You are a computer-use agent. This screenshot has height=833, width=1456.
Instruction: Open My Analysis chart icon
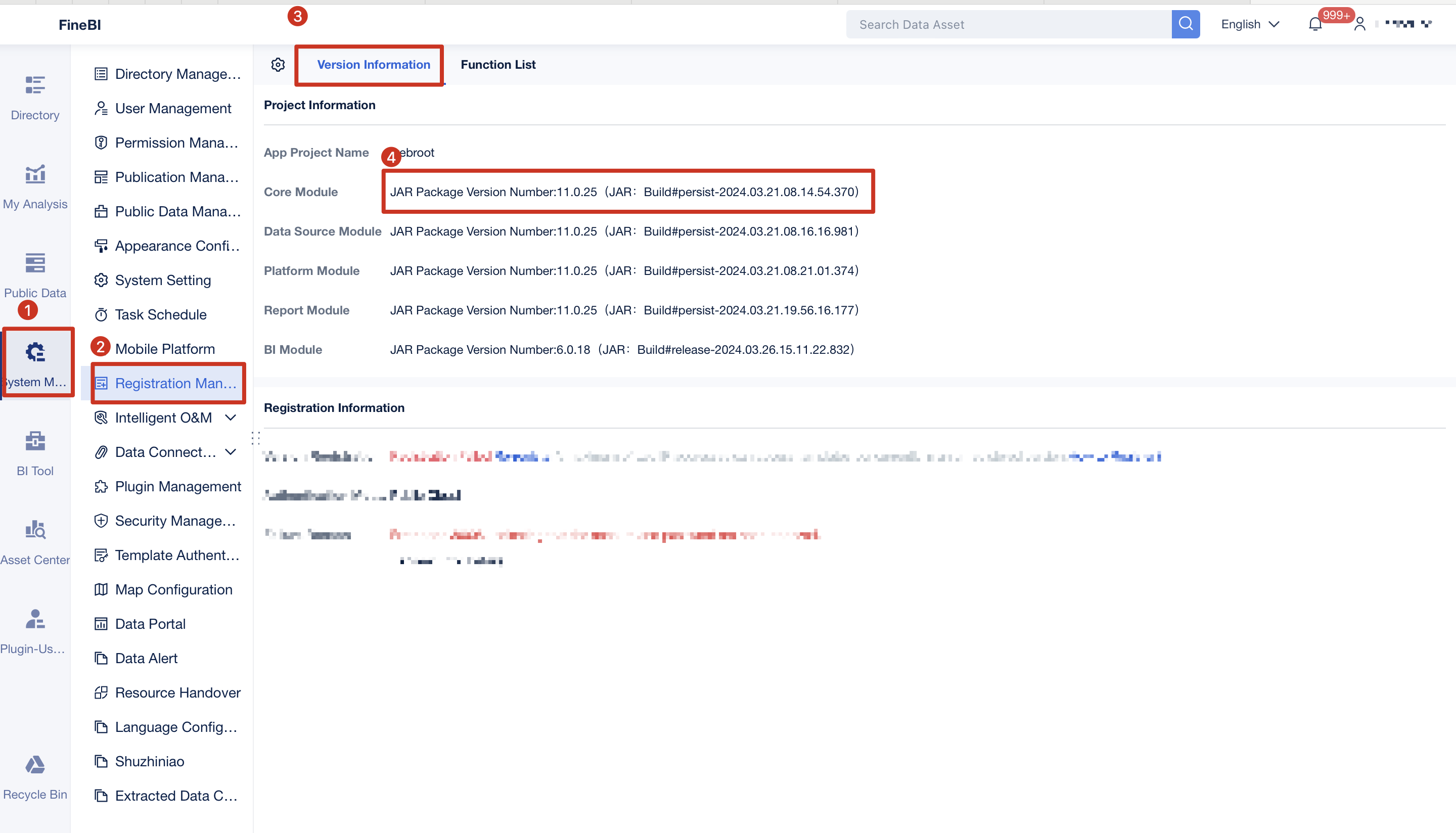tap(35, 174)
